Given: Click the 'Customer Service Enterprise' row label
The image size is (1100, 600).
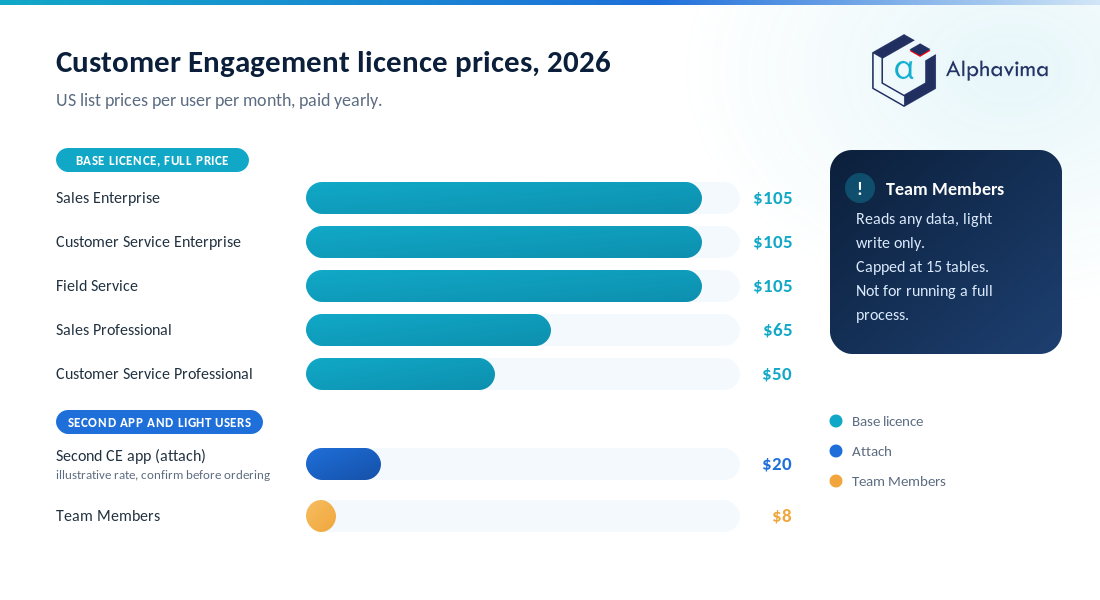Looking at the screenshot, I should pyautogui.click(x=148, y=242).
